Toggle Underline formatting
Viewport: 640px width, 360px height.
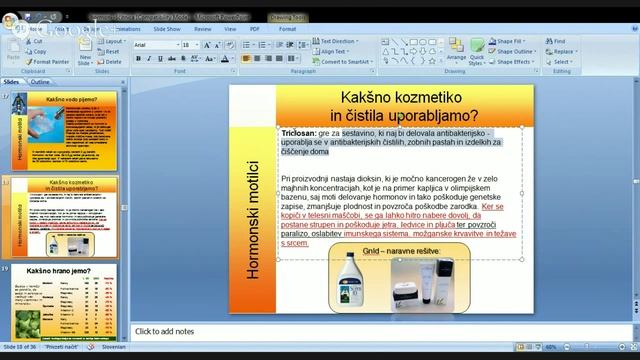160,59
